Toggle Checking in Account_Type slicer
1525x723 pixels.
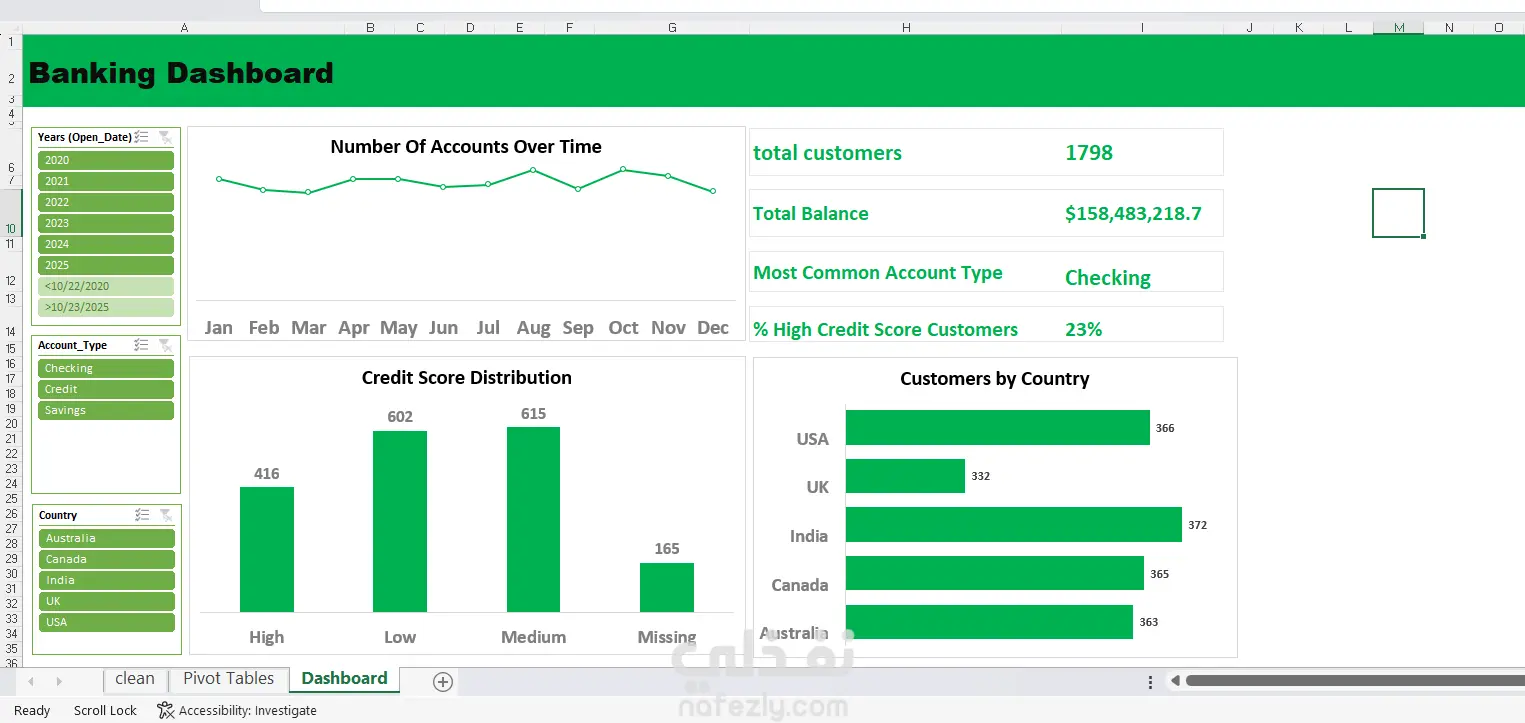106,368
